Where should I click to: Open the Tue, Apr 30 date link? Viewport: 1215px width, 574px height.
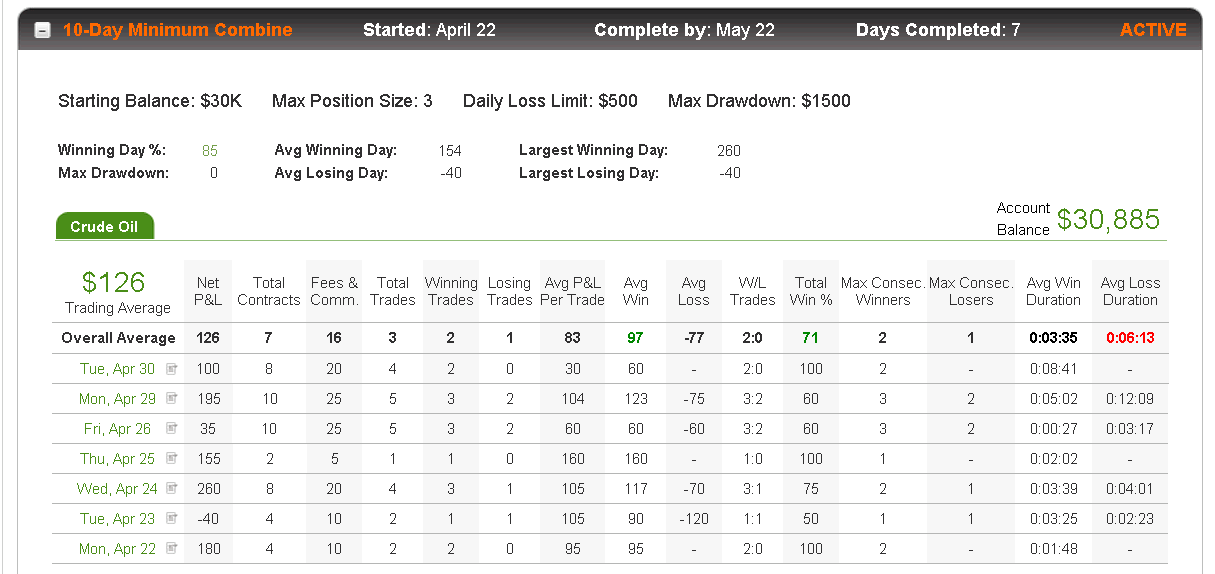[118, 369]
